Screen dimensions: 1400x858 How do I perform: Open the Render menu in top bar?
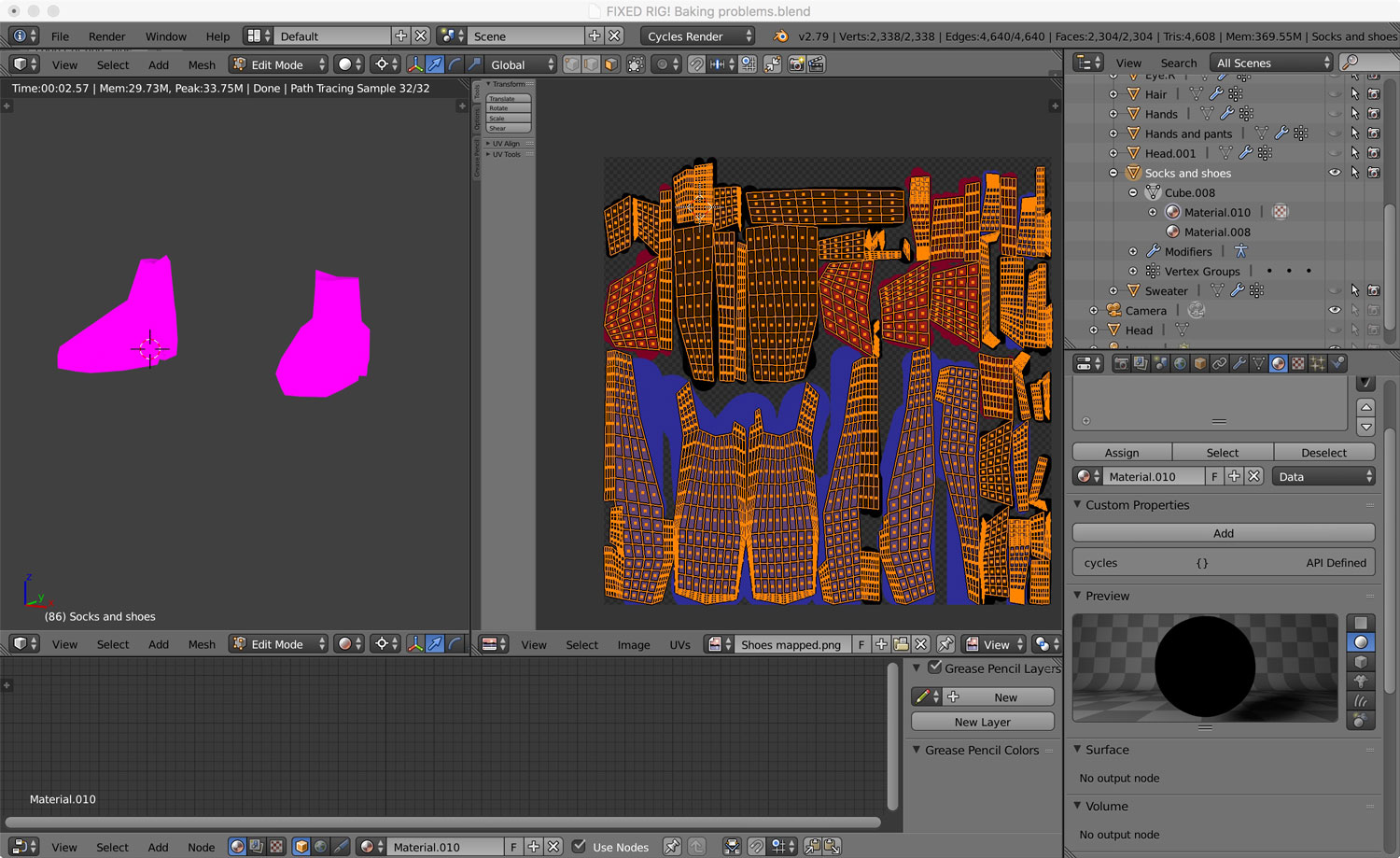[106, 36]
